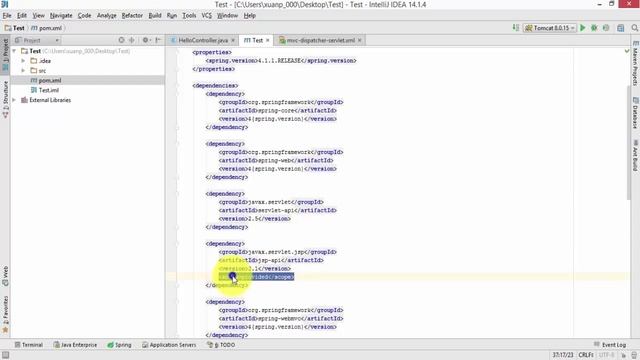Screen dimensions: 640x360
Task: Collapse all icon in Project panel
Action: (x=131, y=40)
